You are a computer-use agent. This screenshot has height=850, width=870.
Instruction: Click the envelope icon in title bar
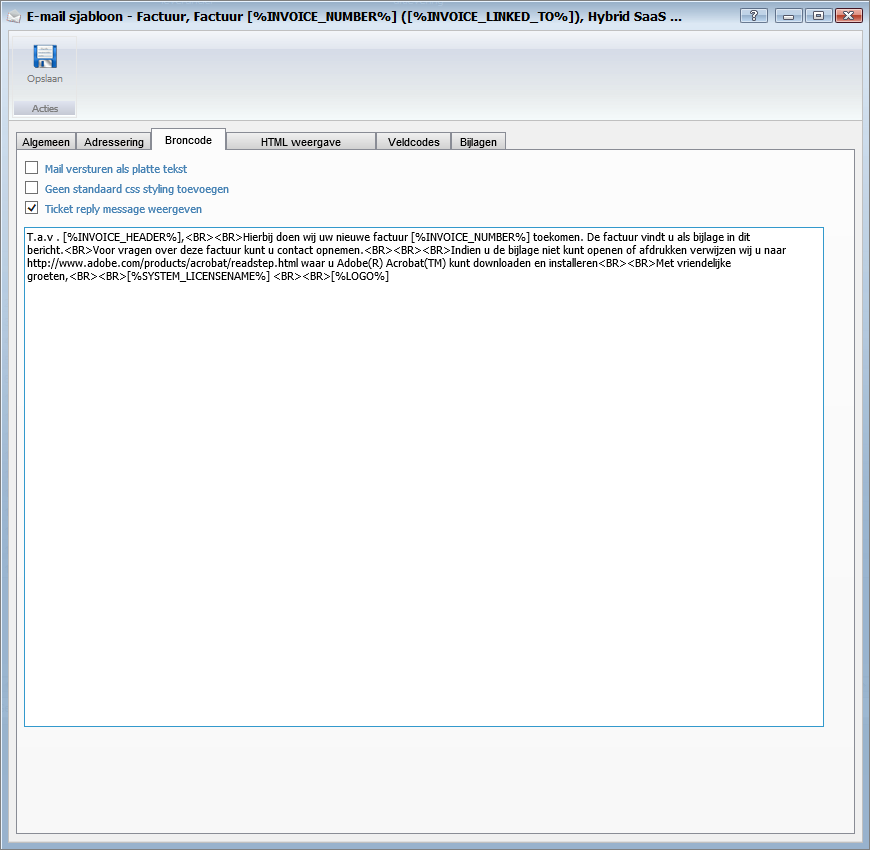coord(13,16)
